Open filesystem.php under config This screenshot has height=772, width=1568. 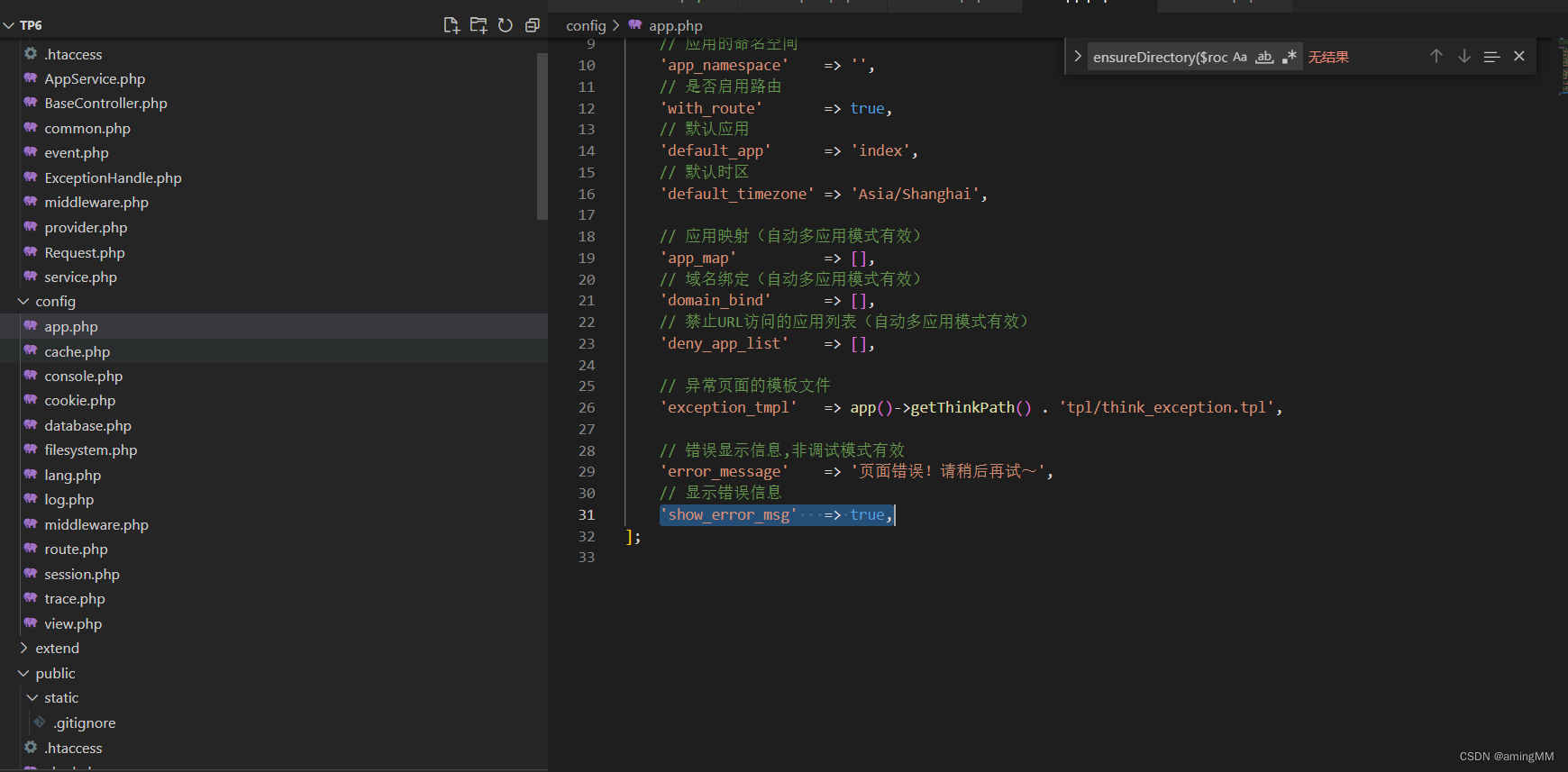91,450
